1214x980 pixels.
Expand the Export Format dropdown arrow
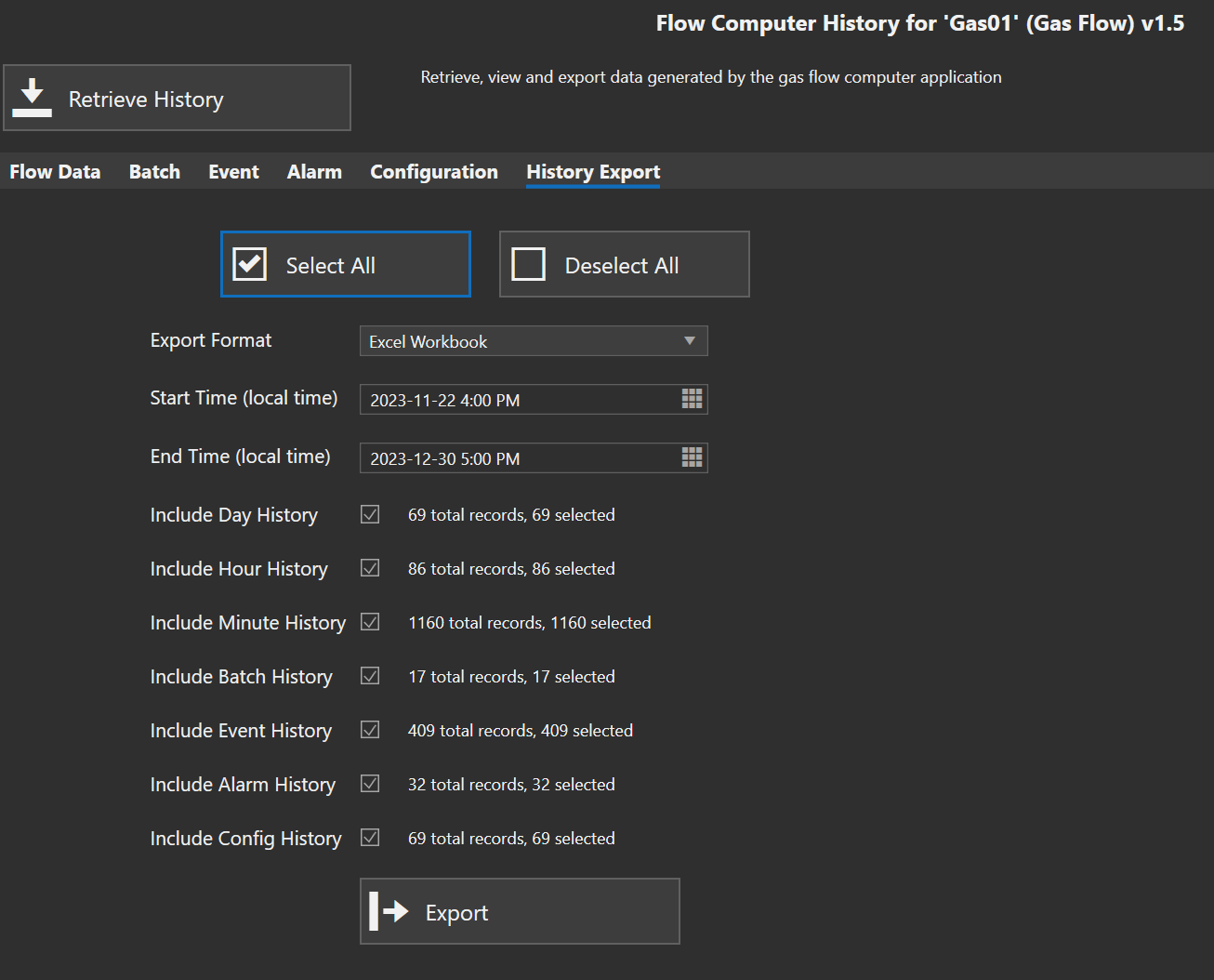pos(690,341)
